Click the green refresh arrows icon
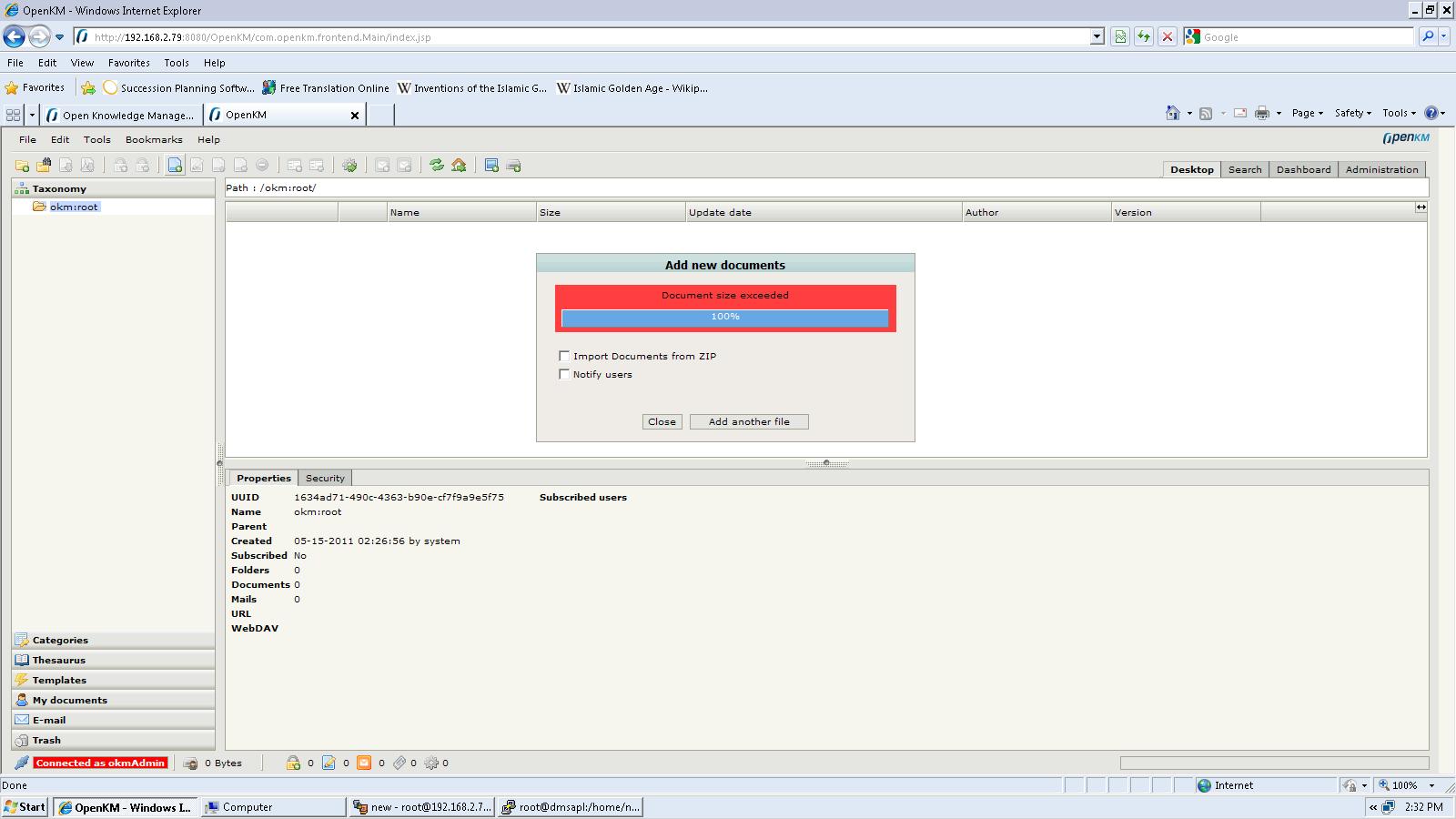This screenshot has height=819, width=1456. click(x=437, y=166)
